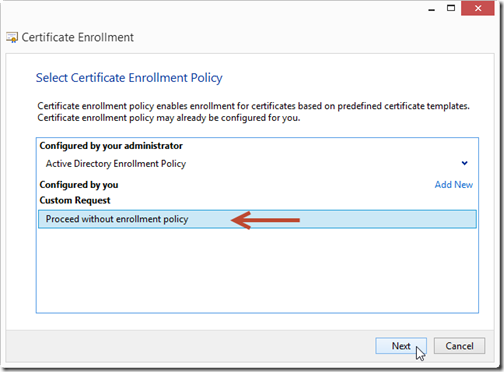Click the Custom Request heading
The height and width of the screenshot is (372, 504).
(75, 200)
